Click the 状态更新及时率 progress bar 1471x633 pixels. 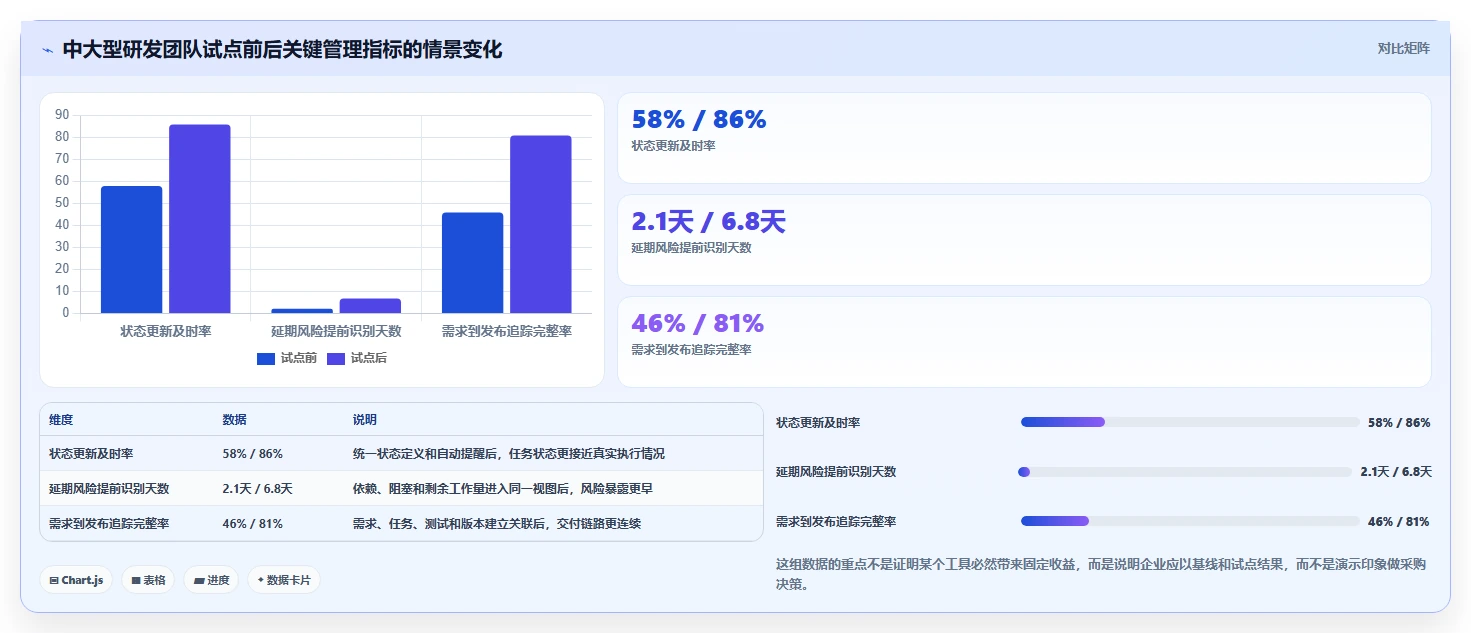1190,422
